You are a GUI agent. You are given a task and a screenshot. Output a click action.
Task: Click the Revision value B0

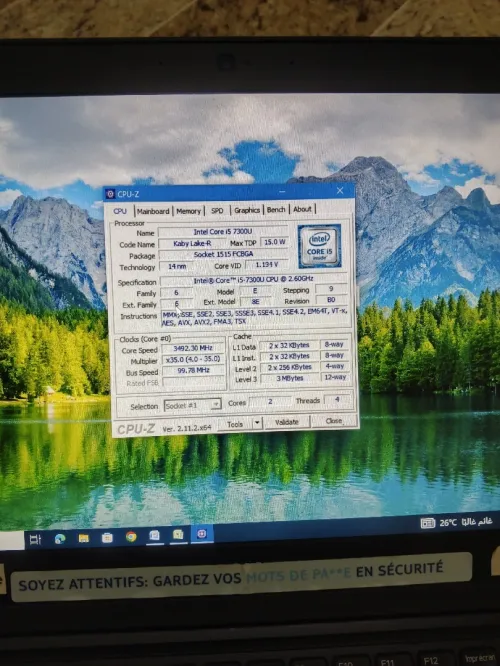click(x=331, y=300)
